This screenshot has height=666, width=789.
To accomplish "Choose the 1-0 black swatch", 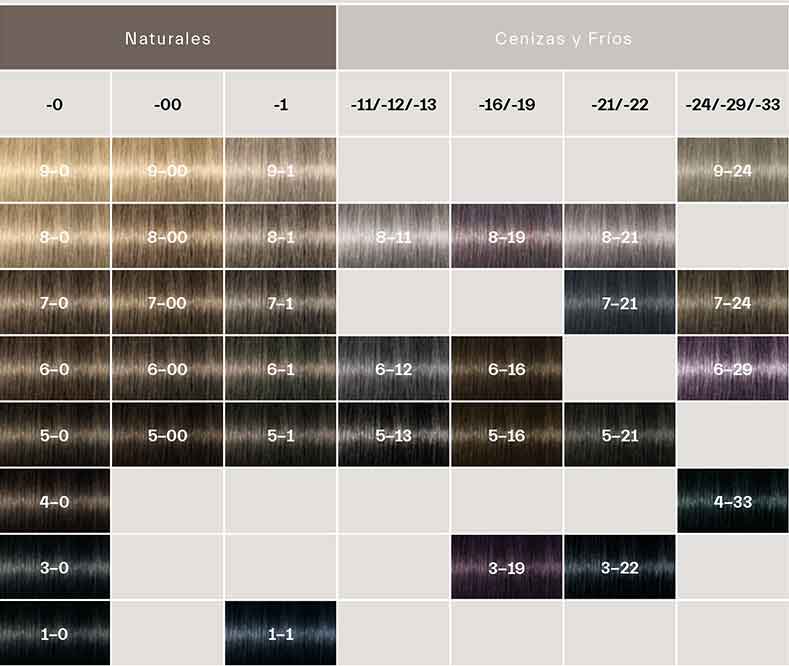I will click(x=55, y=633).
